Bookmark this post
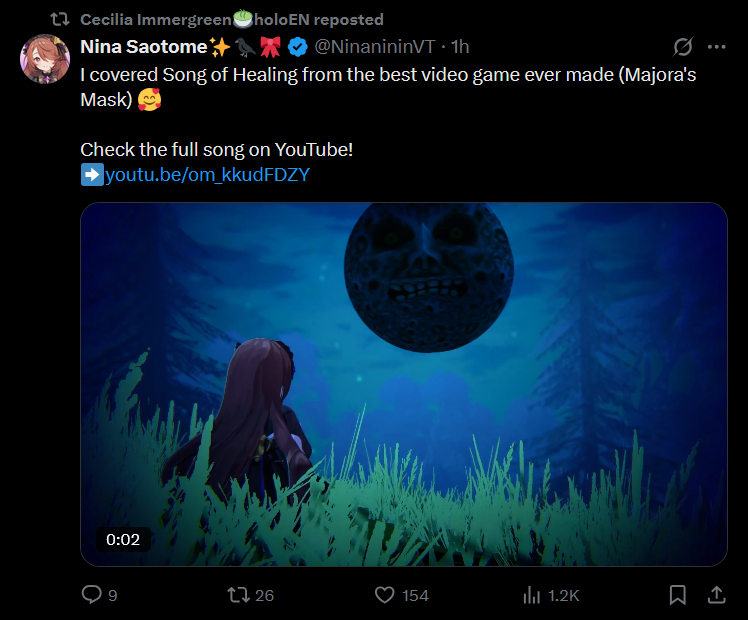 point(677,595)
